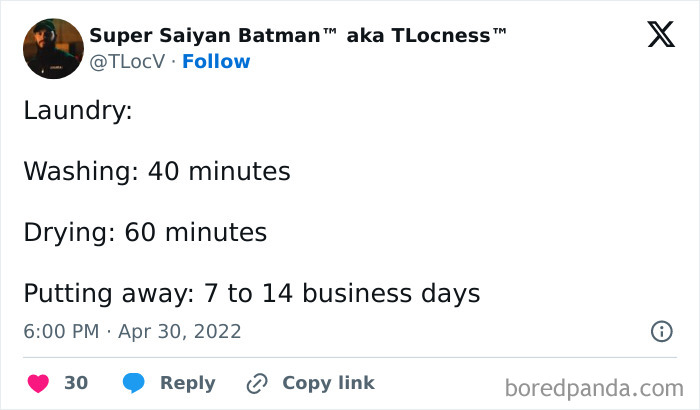Click the "Drying: 60 minutes" line

click(x=145, y=233)
